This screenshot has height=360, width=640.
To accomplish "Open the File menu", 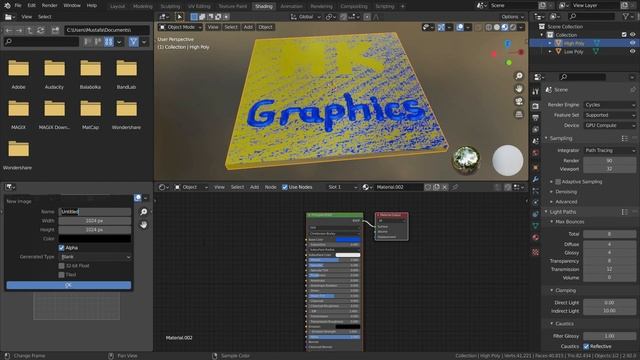I will [x=18, y=6].
